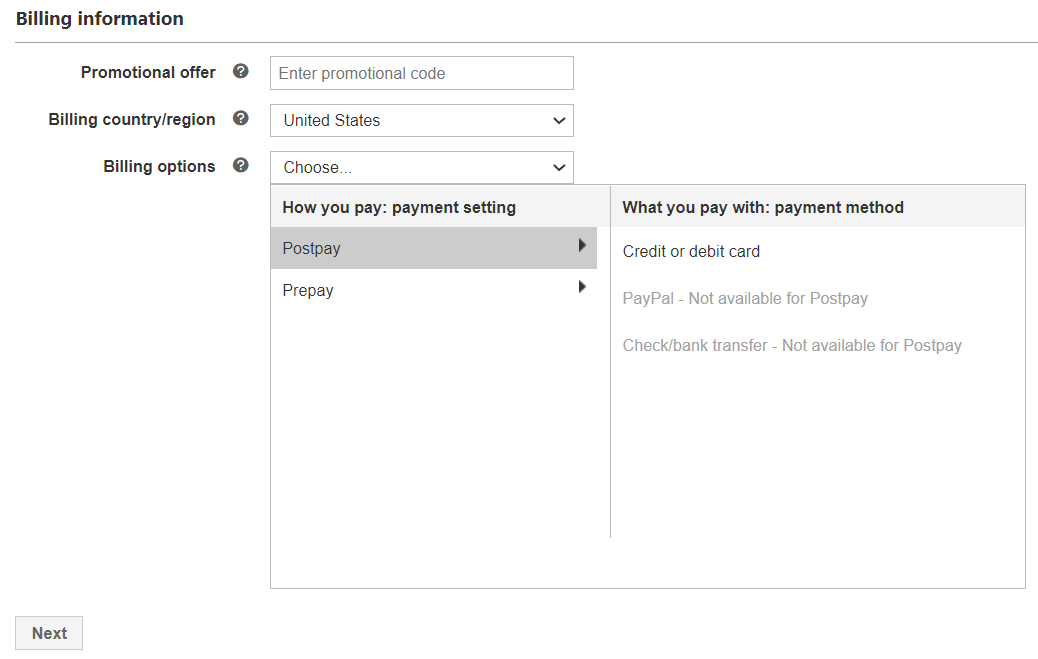Viewport: 1038px width, 659px height.
Task: Click into the Enter promotional code field
Action: [x=421, y=73]
